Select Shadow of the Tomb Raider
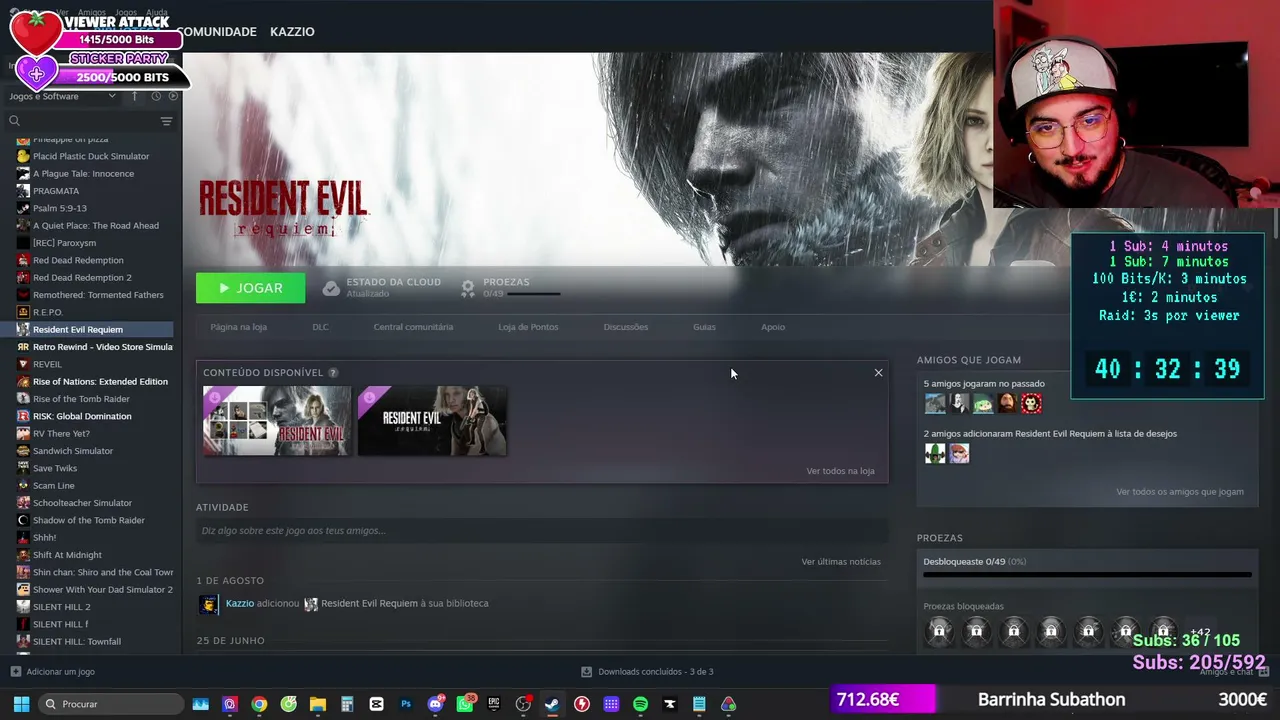 89,520
